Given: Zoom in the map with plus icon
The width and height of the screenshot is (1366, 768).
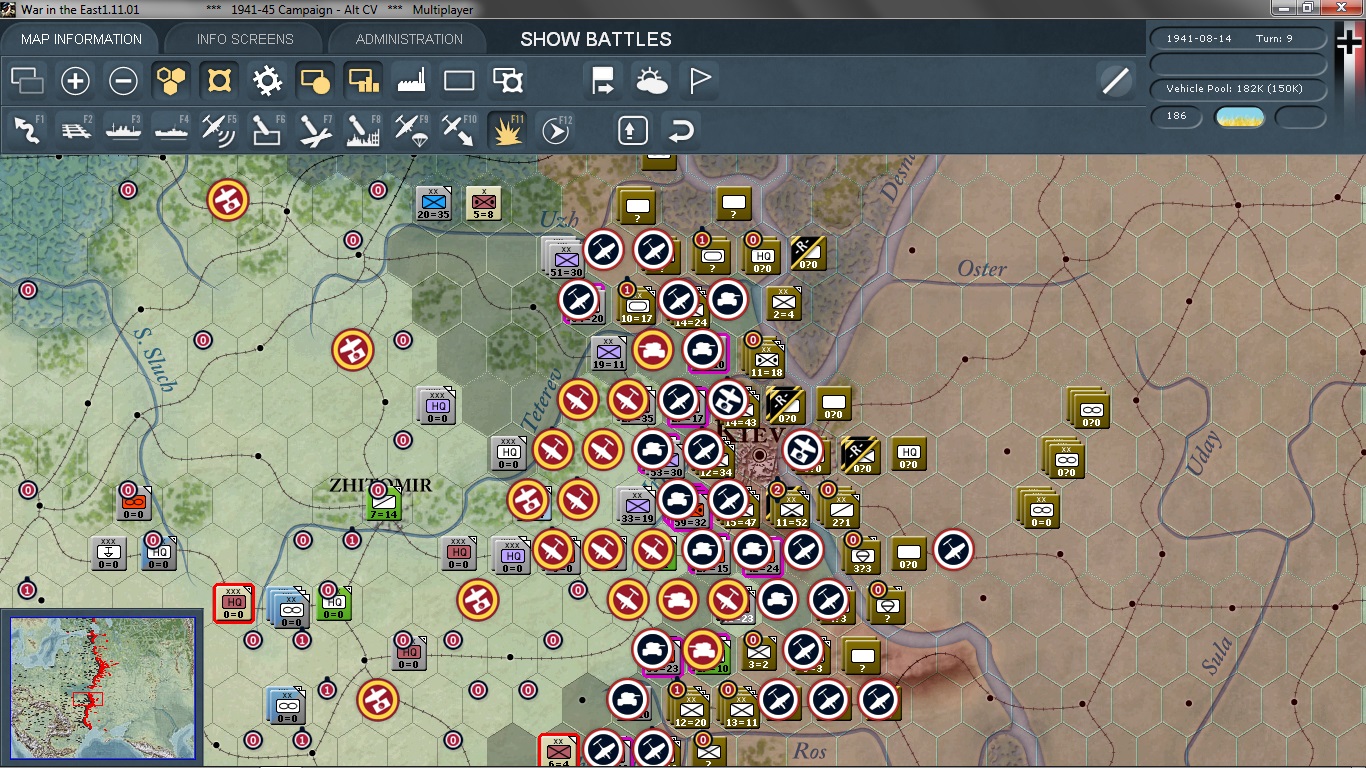Looking at the screenshot, I should click(x=76, y=81).
